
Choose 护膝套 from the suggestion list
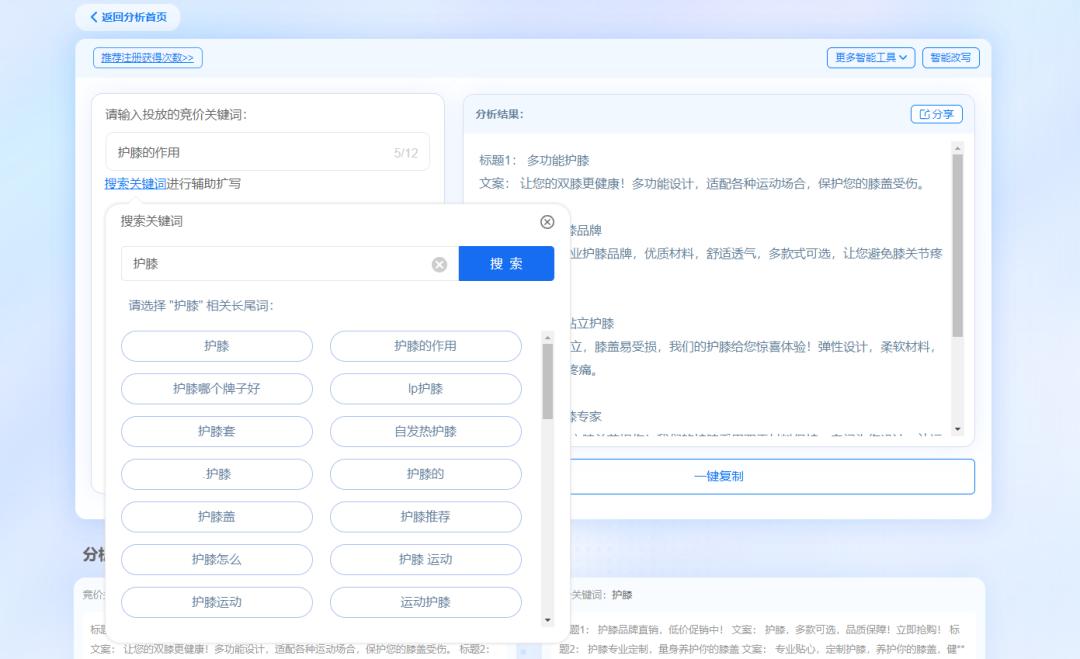pyautogui.click(x=217, y=431)
